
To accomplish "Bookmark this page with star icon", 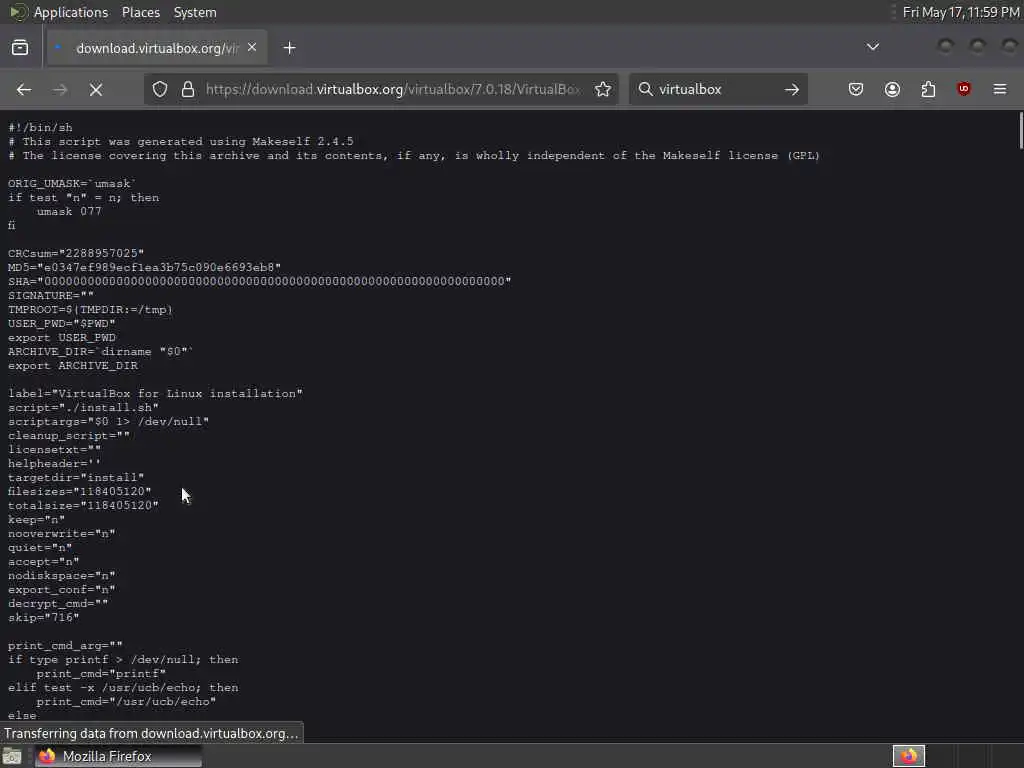I will [603, 89].
